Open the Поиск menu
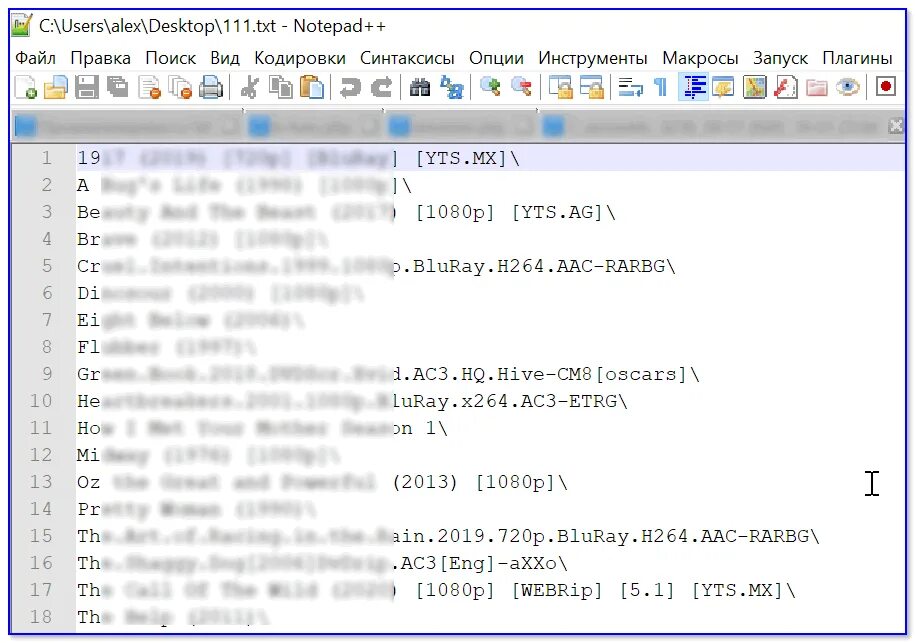This screenshot has height=643, width=915. point(170,58)
